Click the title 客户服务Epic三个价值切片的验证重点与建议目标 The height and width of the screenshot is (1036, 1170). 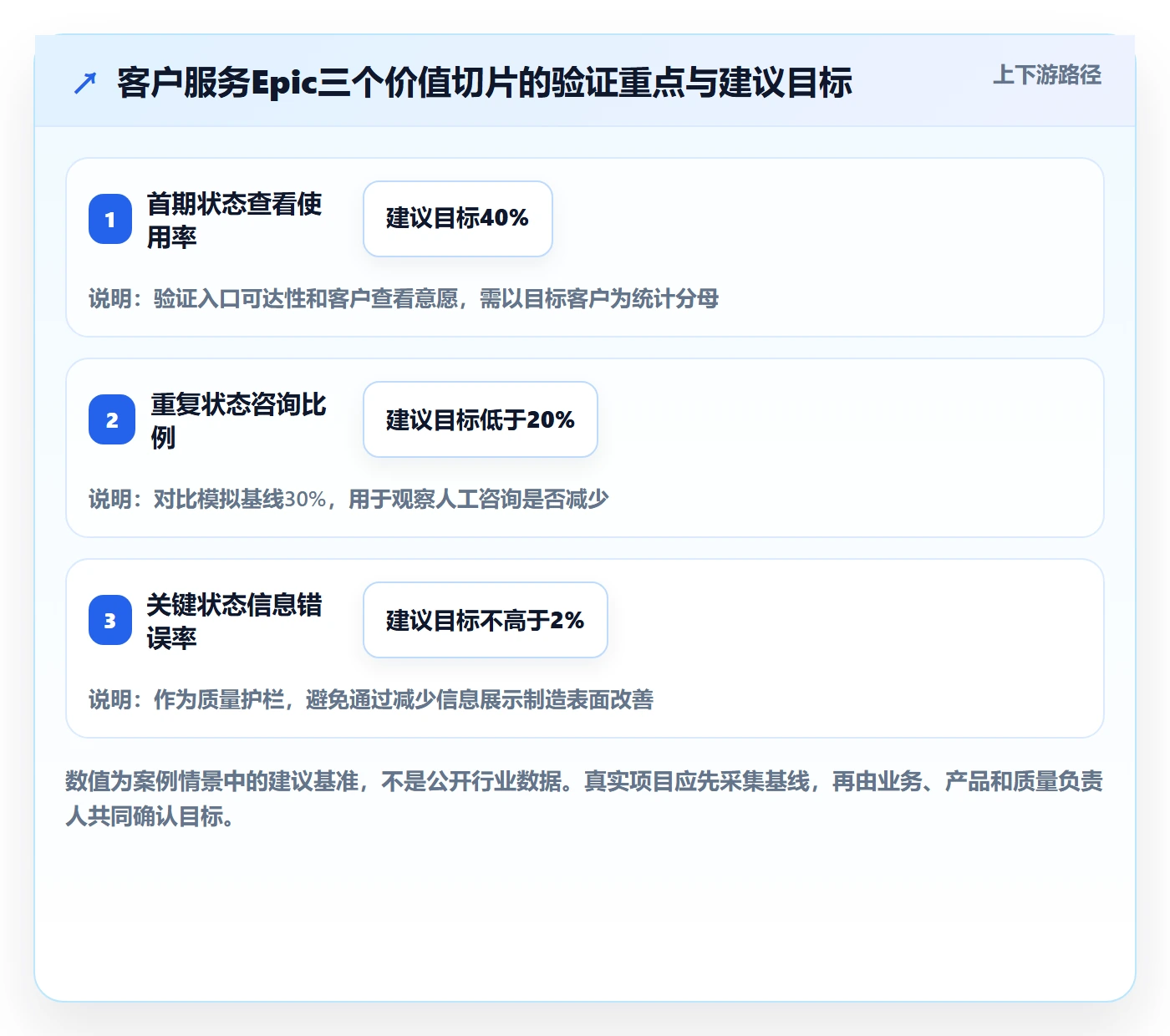485,83
